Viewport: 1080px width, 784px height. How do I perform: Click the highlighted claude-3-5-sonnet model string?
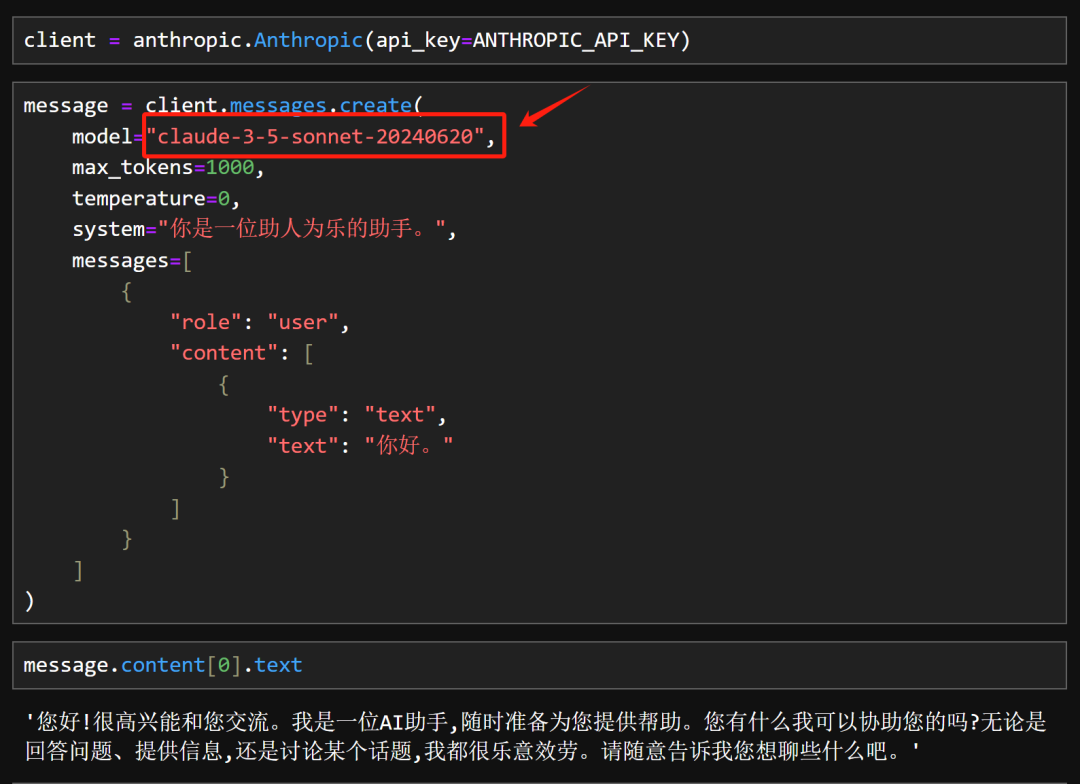[x=318, y=136]
